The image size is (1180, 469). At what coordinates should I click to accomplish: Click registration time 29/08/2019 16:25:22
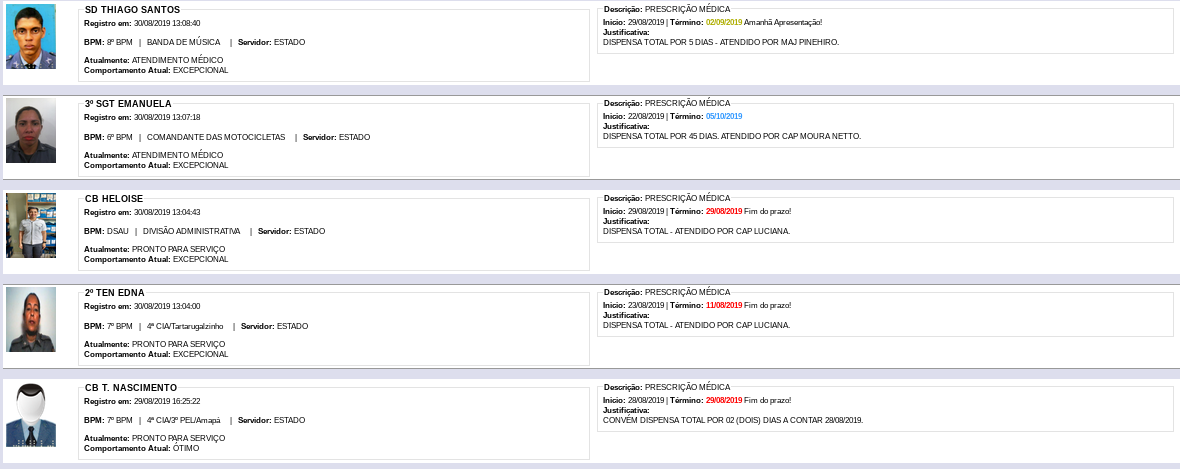[x=167, y=401]
